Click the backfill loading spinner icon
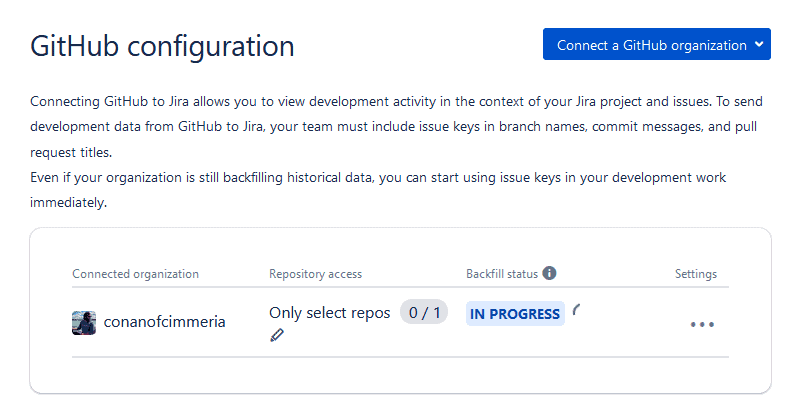 coord(577,310)
